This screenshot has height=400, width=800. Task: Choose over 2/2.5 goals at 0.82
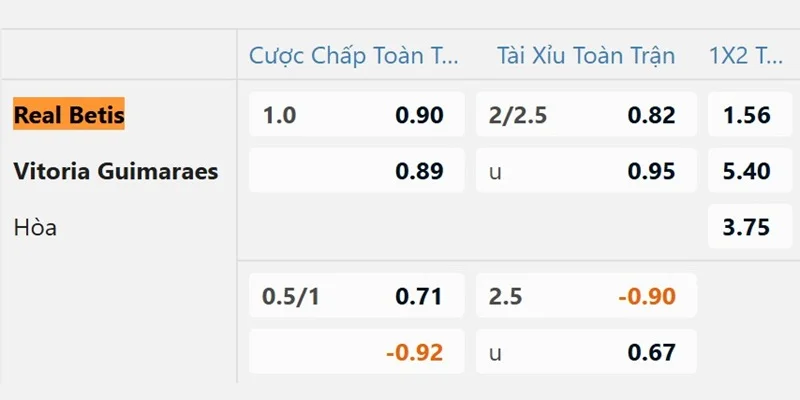(586, 114)
